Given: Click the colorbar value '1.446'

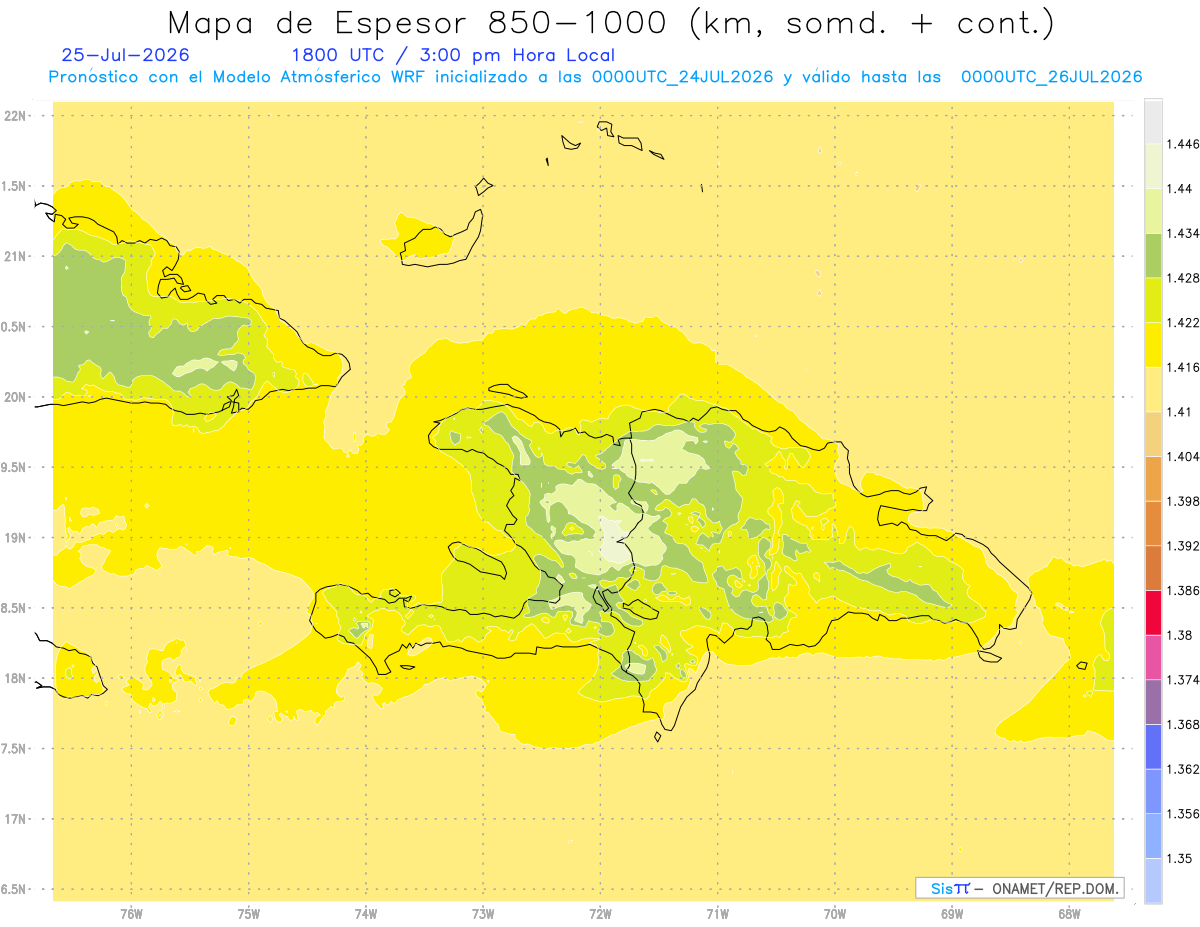Looking at the screenshot, I should coord(1183,144).
